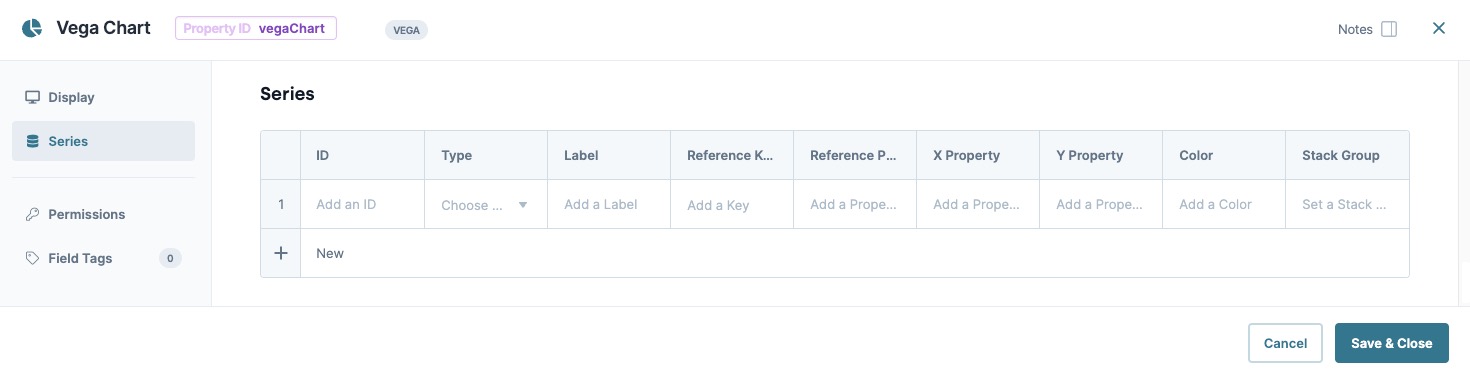Click Save & Close button
Viewport: 1470px width, 376px height.
pyautogui.click(x=1391, y=343)
